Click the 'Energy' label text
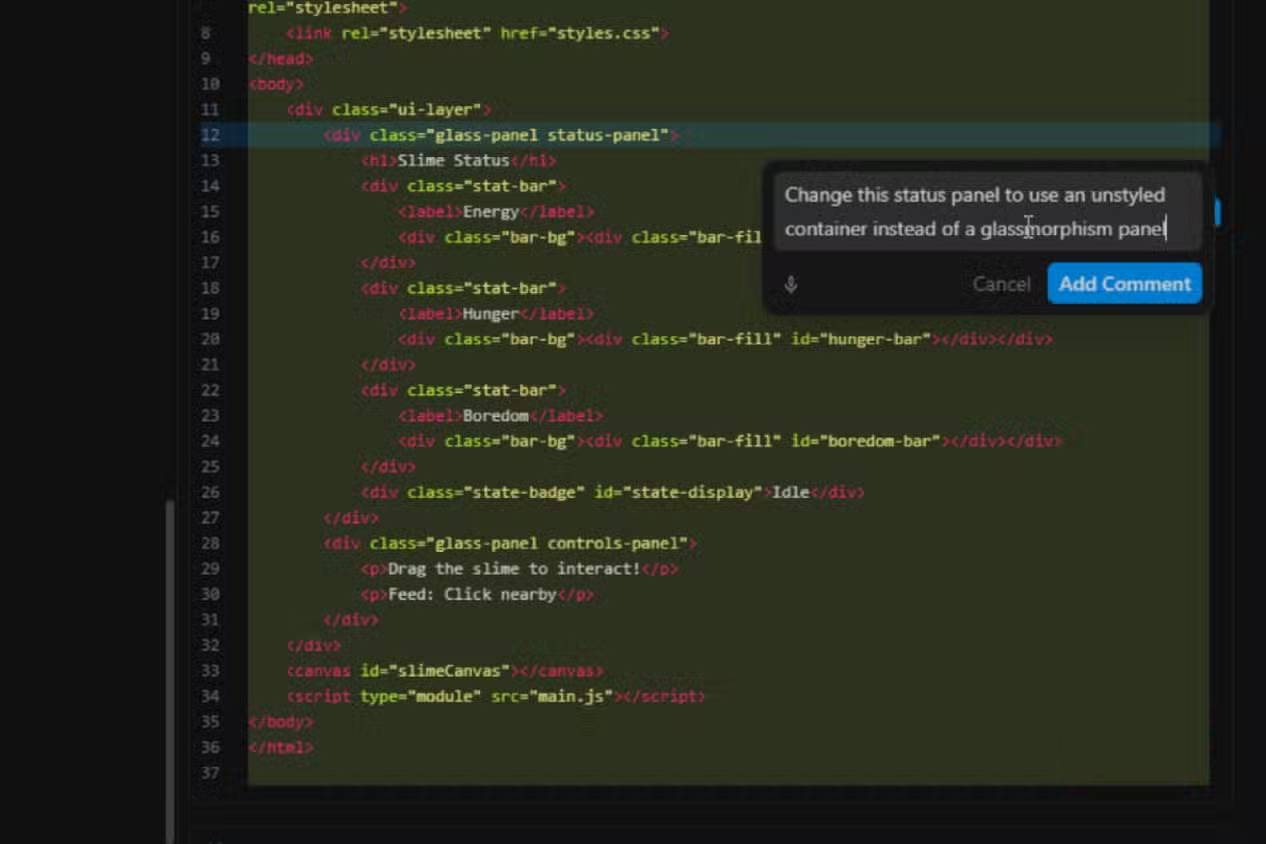The width and height of the screenshot is (1266, 844). pos(491,212)
